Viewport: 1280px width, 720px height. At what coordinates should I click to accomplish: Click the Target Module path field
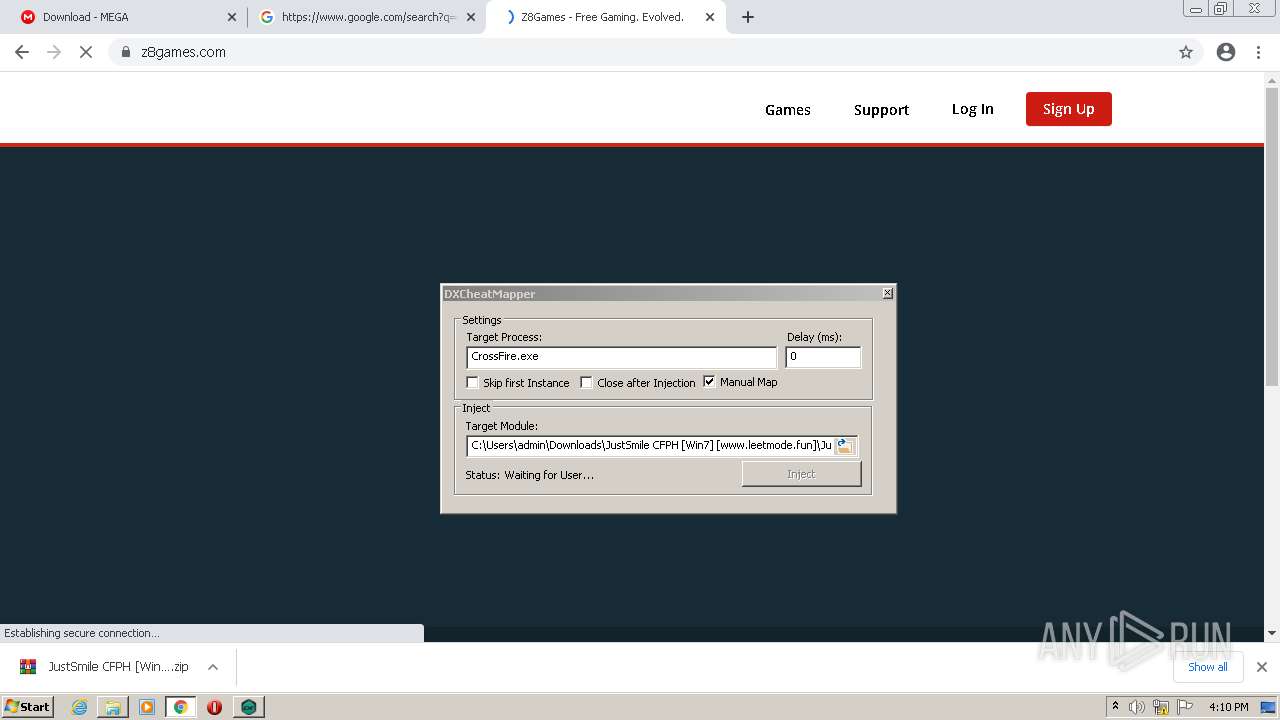pos(650,446)
